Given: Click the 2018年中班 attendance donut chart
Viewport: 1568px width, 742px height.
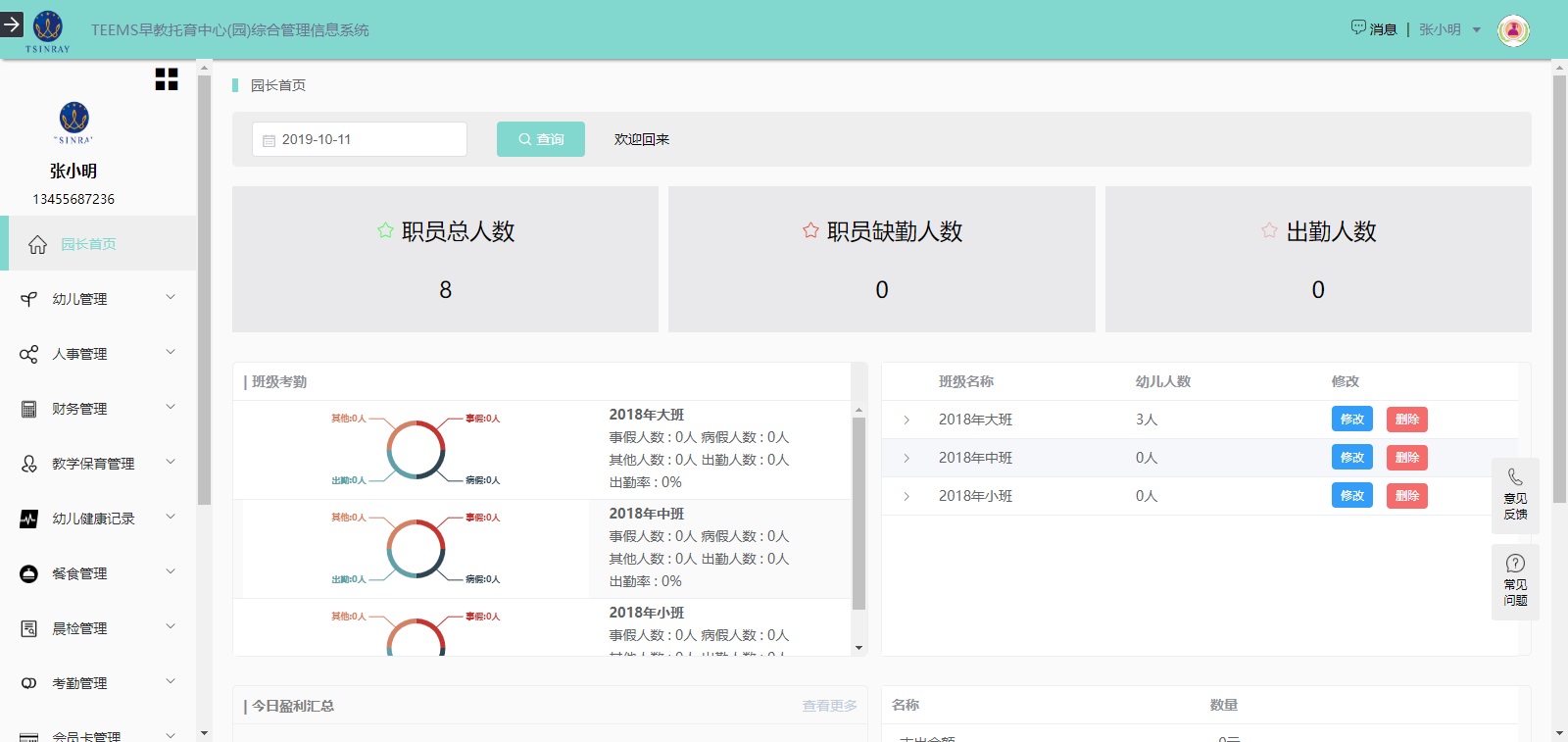Looking at the screenshot, I should tap(416, 548).
